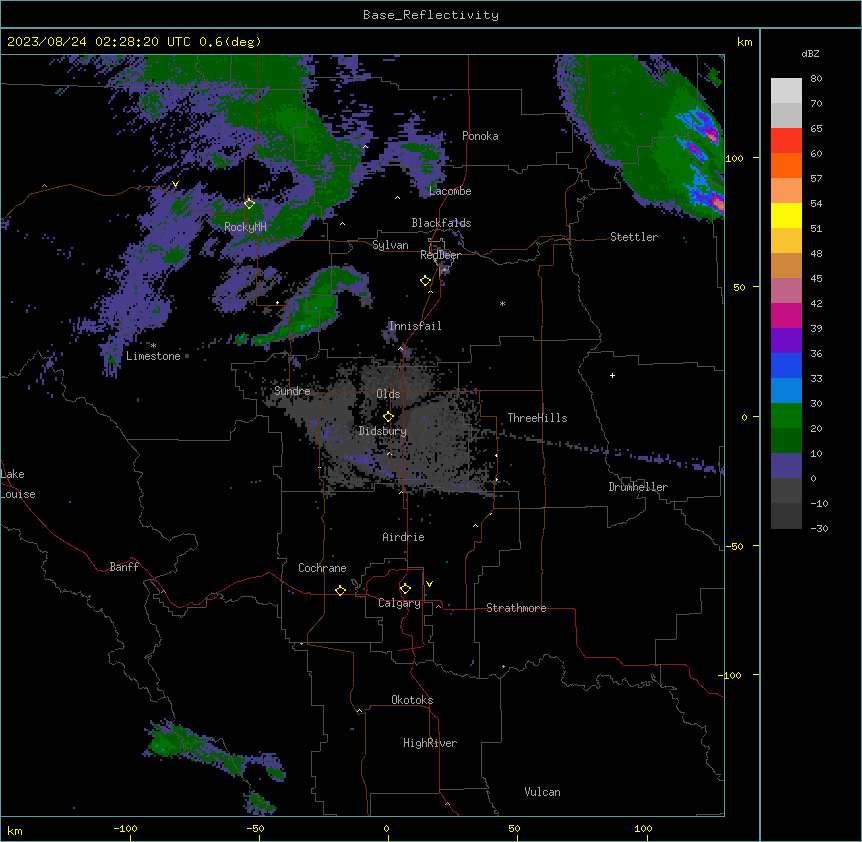This screenshot has width=862, height=842.
Task: Select the yellow diamond marker south of RedDeer
Action: coord(425,281)
